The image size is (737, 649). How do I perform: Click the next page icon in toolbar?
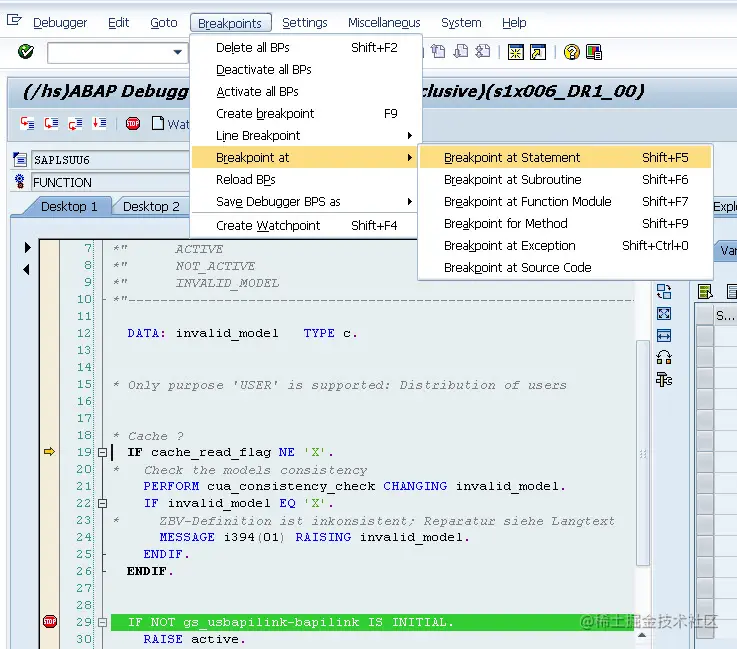(461, 51)
